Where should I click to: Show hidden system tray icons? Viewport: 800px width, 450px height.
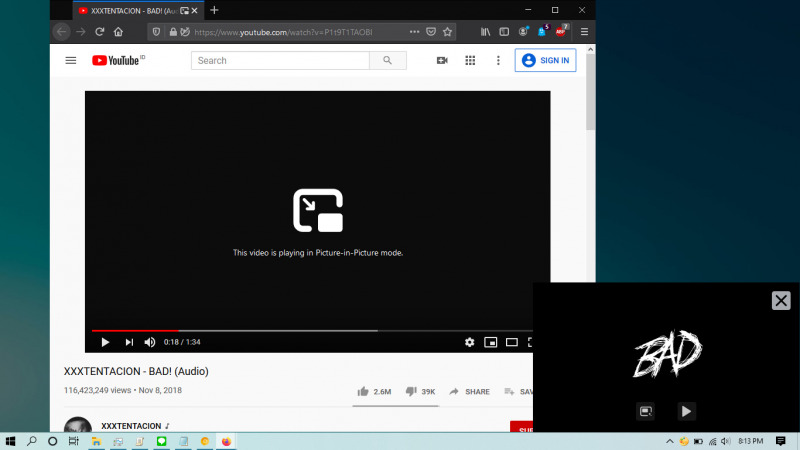point(669,441)
